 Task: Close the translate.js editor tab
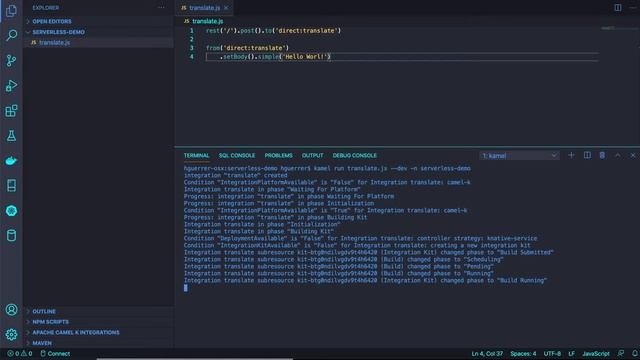point(226,8)
